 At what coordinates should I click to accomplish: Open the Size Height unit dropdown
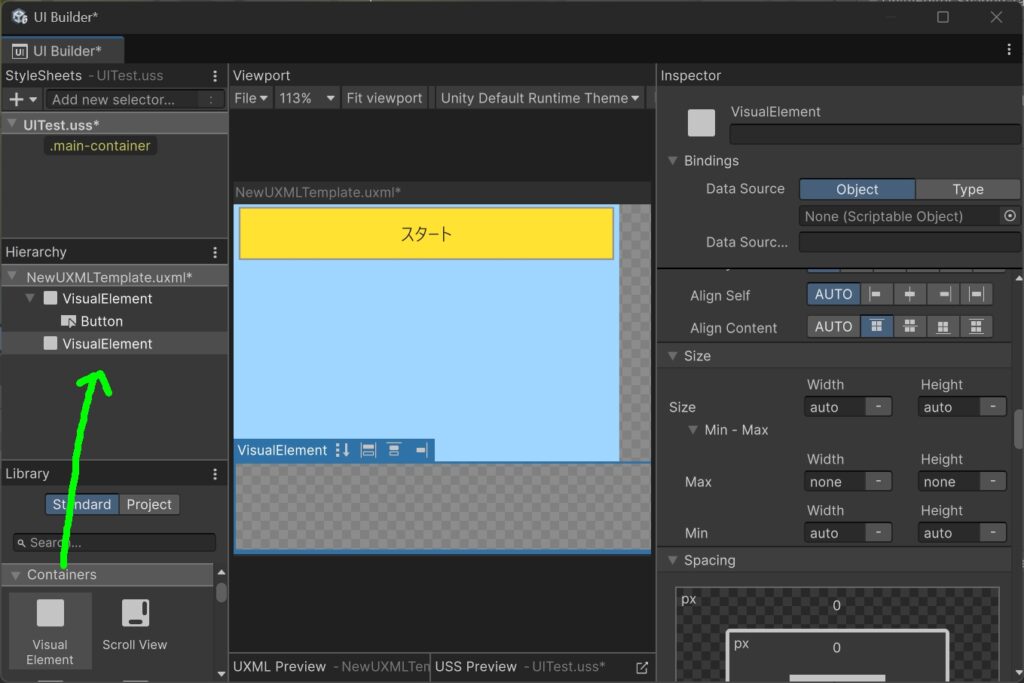pos(993,407)
